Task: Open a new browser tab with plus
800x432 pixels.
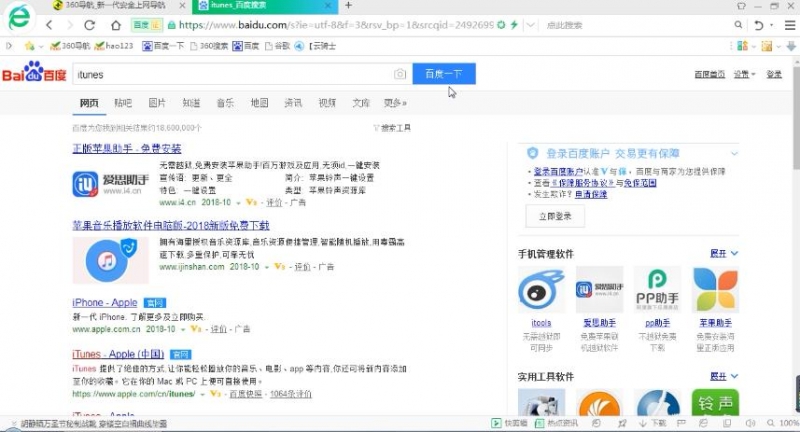Action: pos(348,6)
